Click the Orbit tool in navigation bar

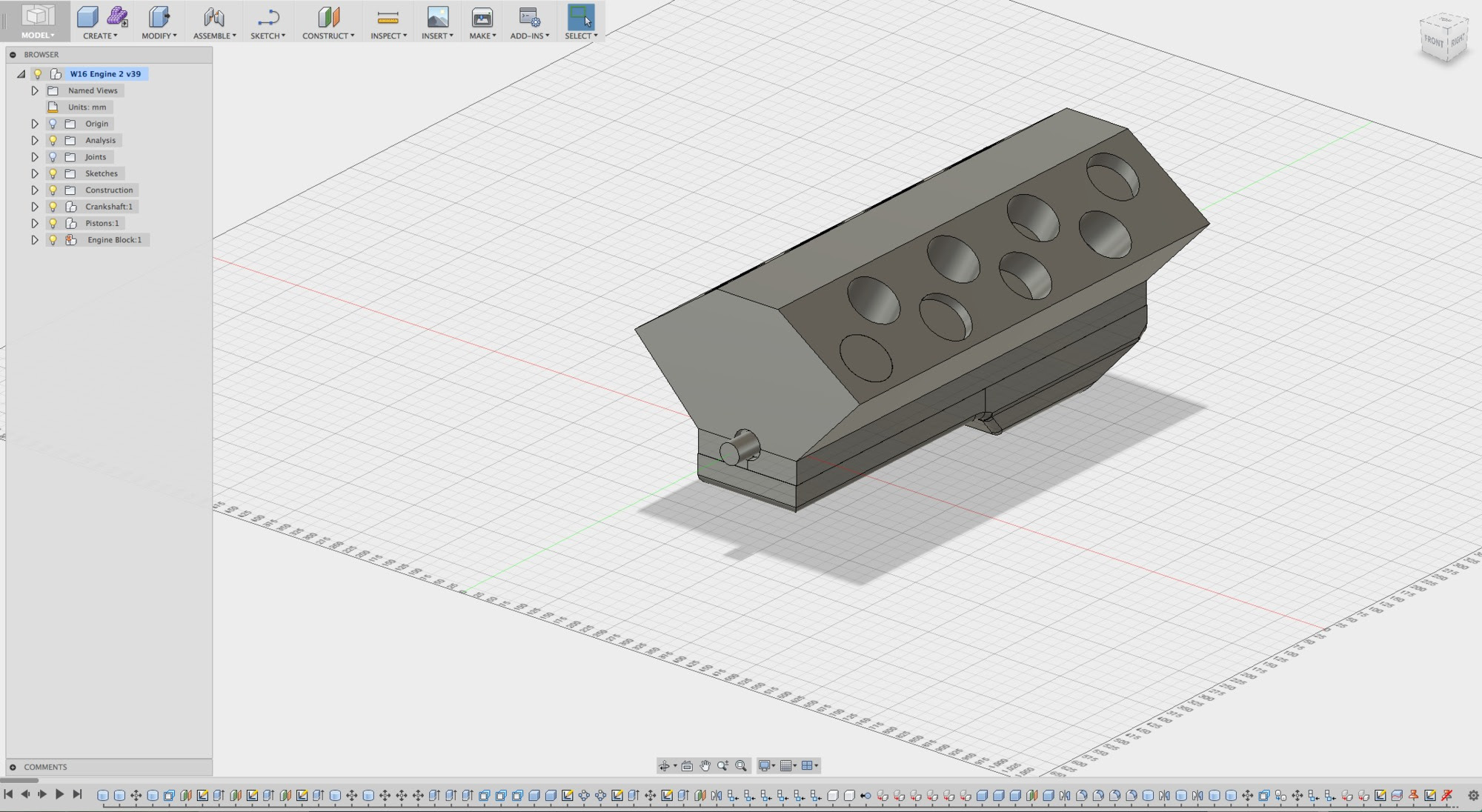click(665, 766)
